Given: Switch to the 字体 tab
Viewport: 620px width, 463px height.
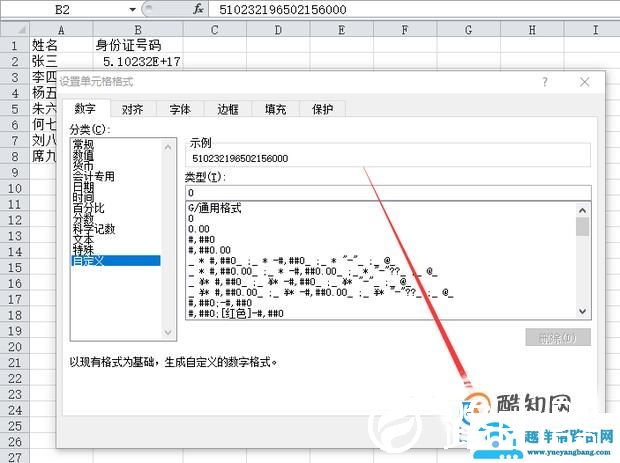Looking at the screenshot, I should click(x=180, y=109).
